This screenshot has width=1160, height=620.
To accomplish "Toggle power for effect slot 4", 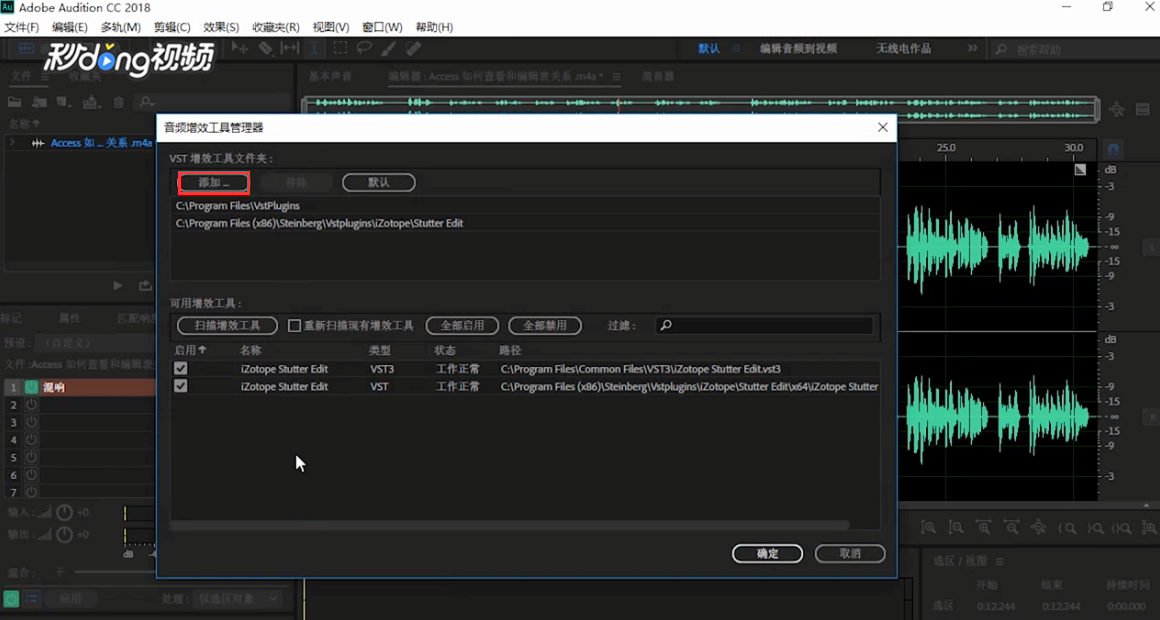I will tap(31, 440).
